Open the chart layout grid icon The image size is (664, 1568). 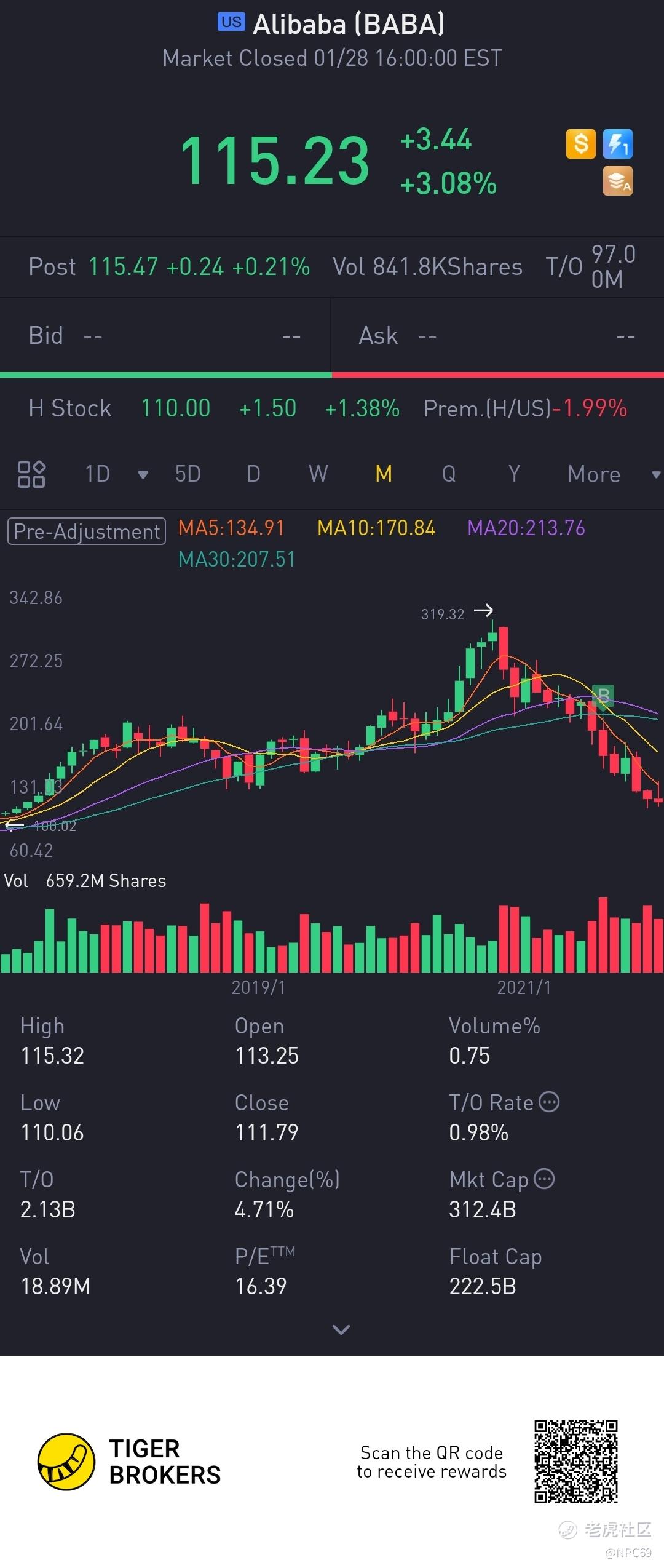31,474
